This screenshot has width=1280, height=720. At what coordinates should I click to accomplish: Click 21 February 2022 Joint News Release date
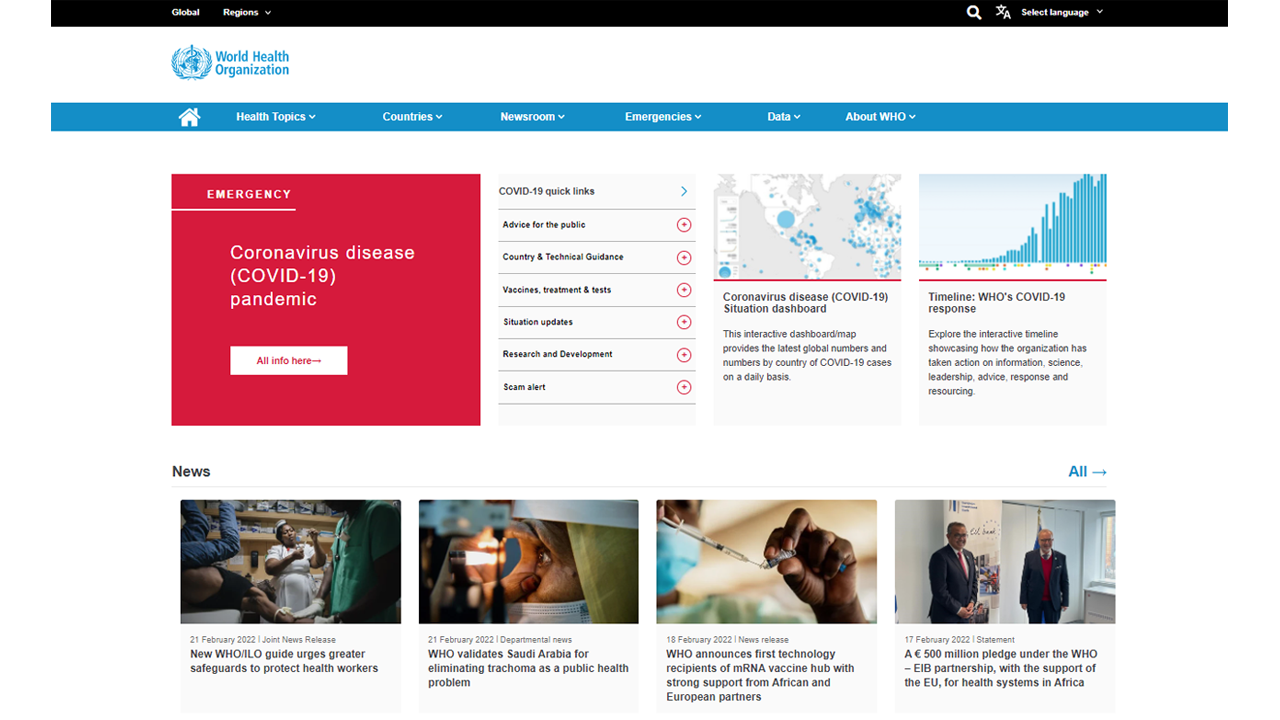263,640
